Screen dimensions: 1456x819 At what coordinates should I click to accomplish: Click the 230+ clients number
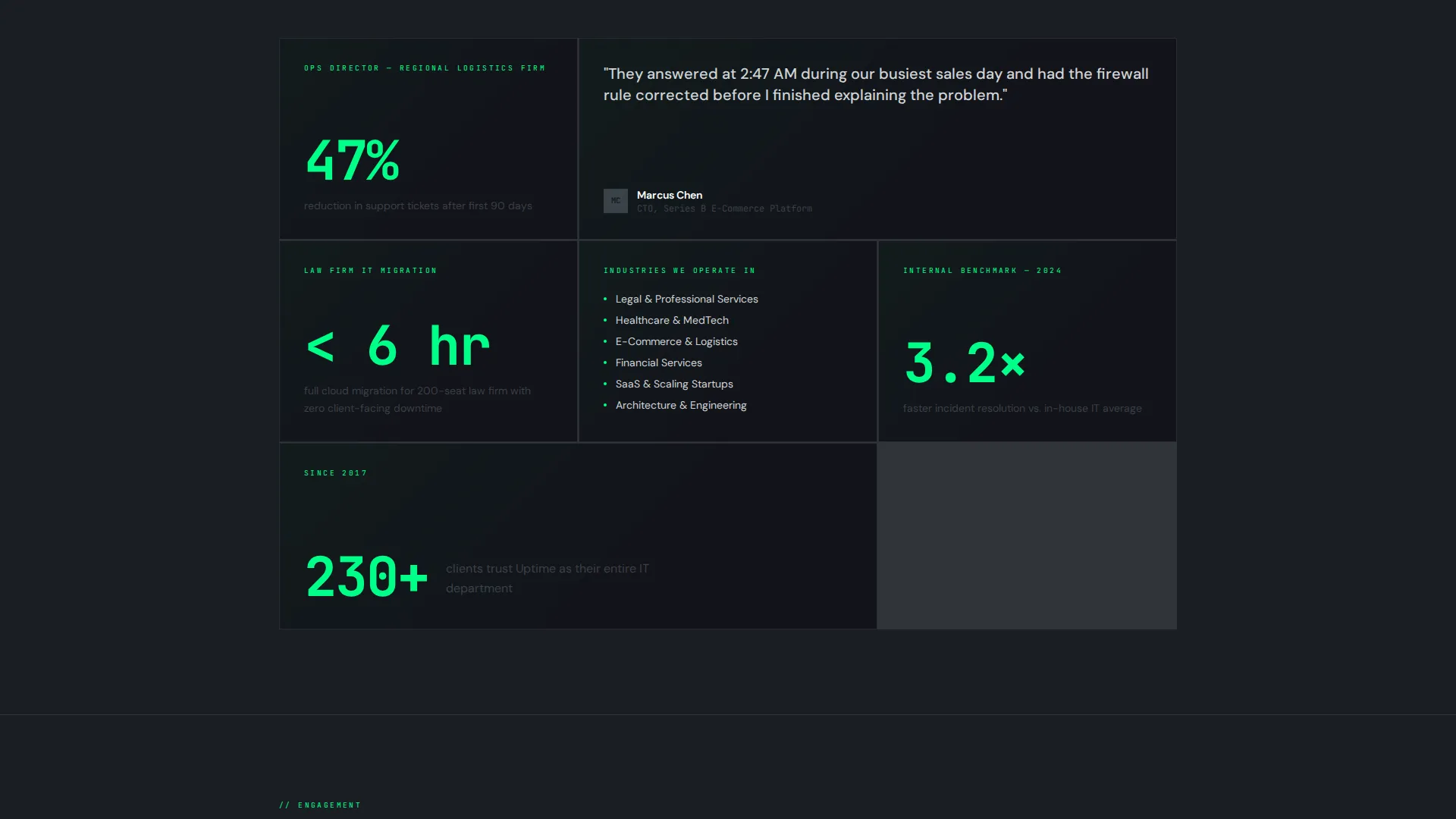tap(366, 577)
